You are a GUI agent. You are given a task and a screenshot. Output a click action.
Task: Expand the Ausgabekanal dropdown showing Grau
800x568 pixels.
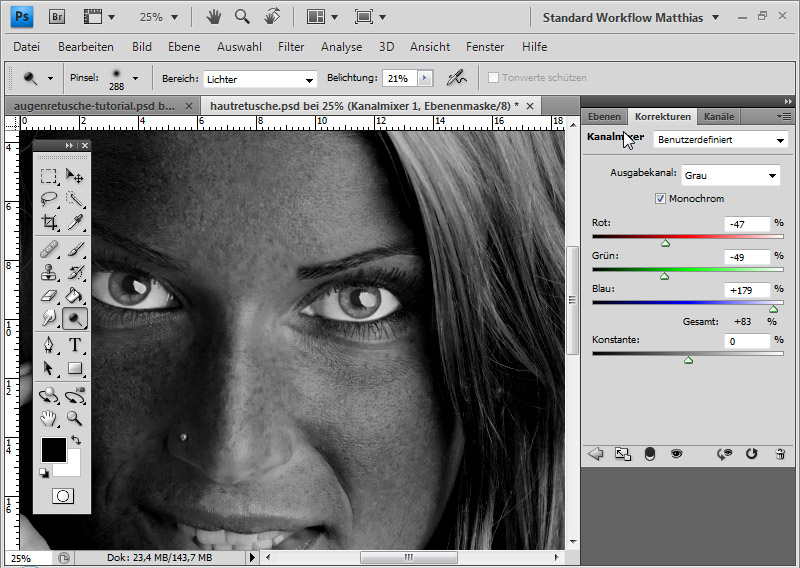[x=731, y=175]
